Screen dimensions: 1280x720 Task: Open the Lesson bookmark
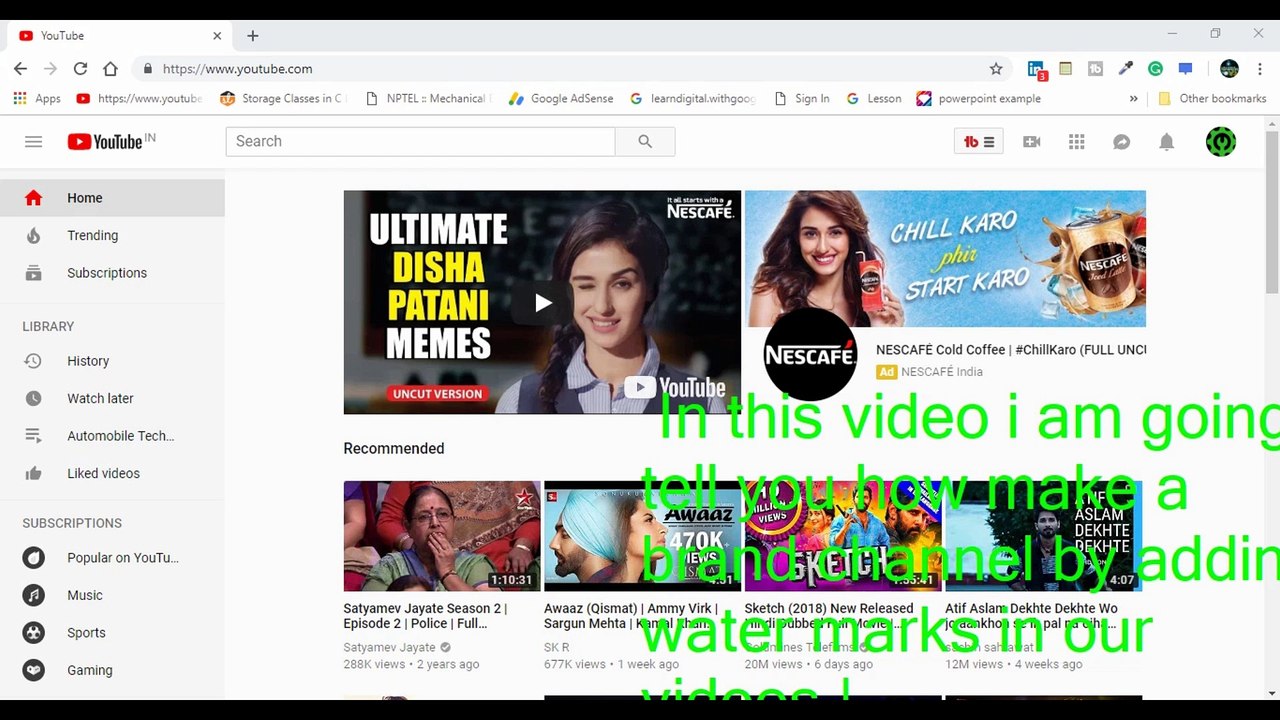pyautogui.click(x=874, y=99)
